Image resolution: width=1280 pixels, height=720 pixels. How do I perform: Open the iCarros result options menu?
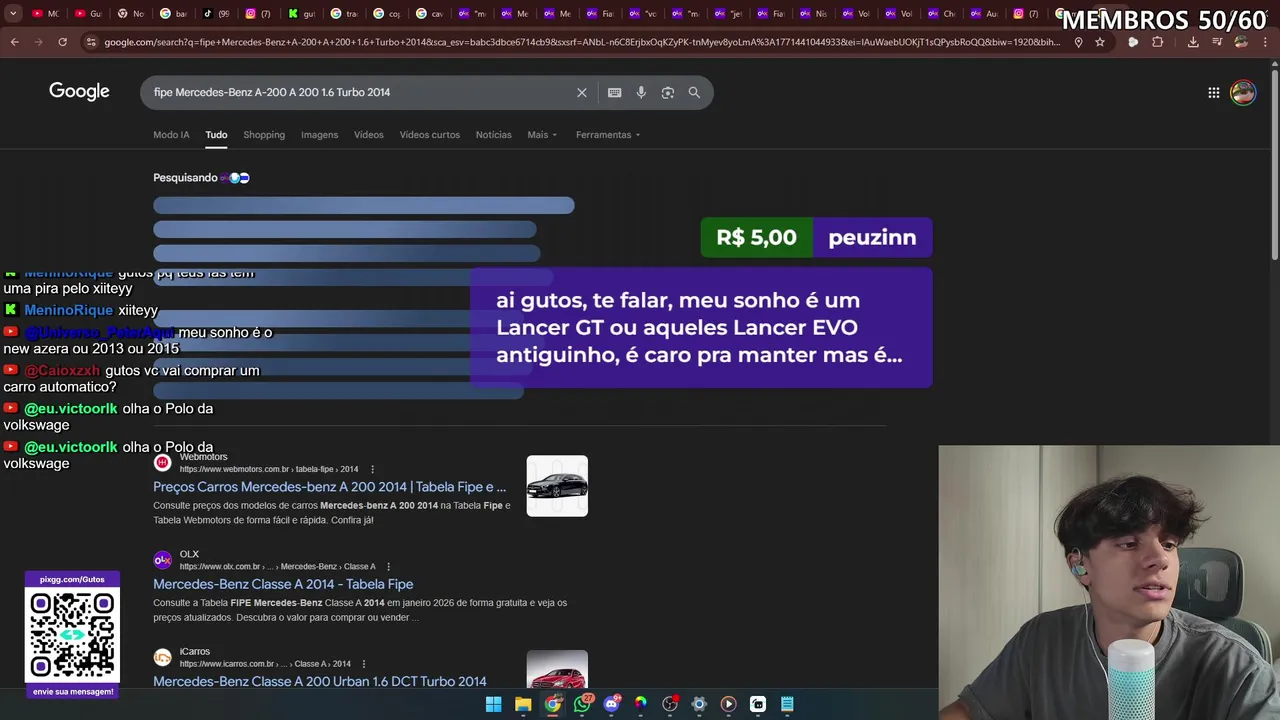[x=363, y=664]
